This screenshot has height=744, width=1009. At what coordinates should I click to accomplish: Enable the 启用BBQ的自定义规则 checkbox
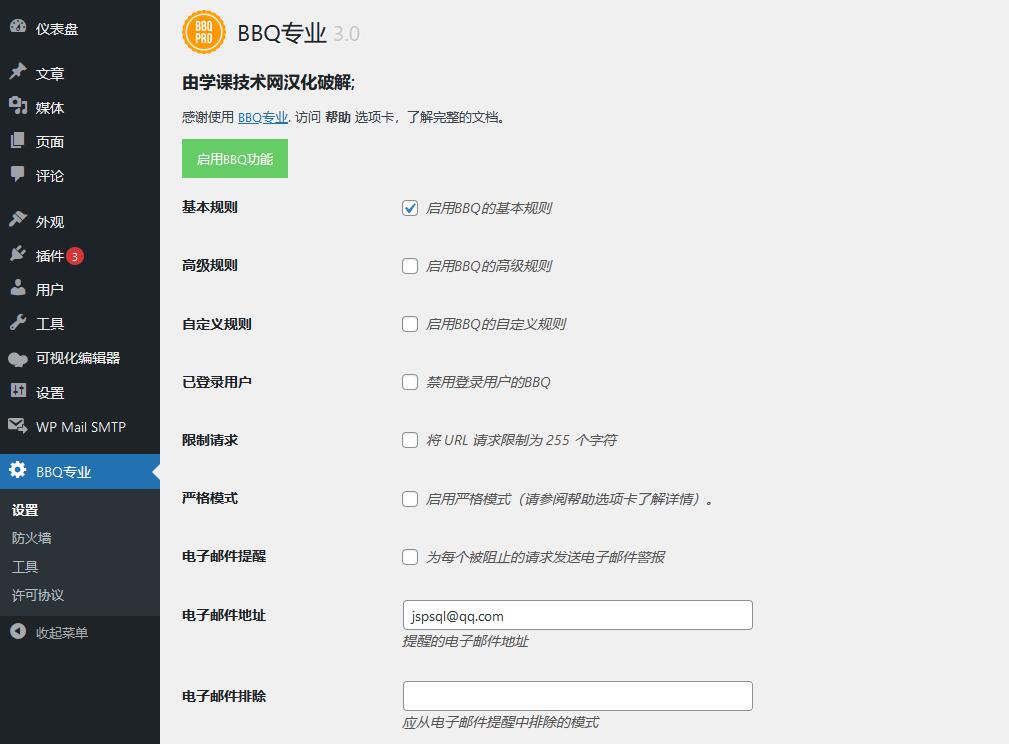point(410,324)
